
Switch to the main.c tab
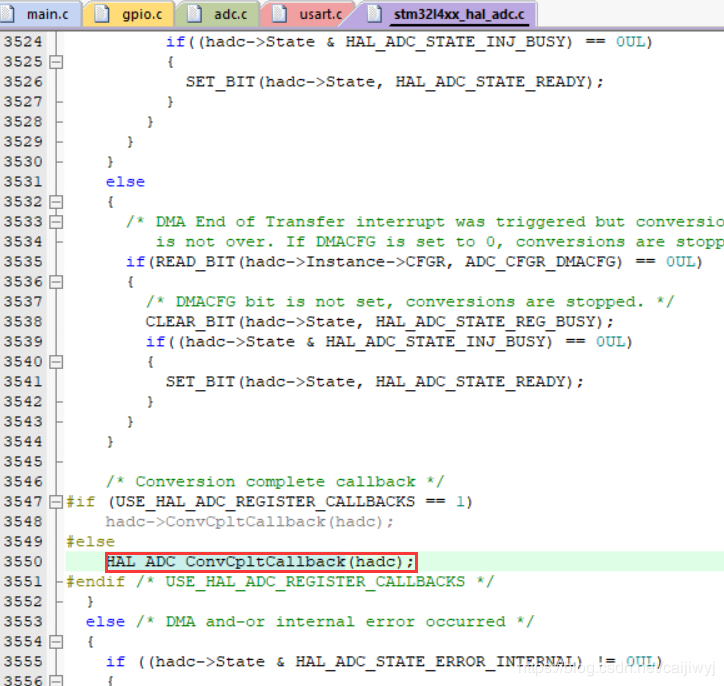tap(39, 14)
